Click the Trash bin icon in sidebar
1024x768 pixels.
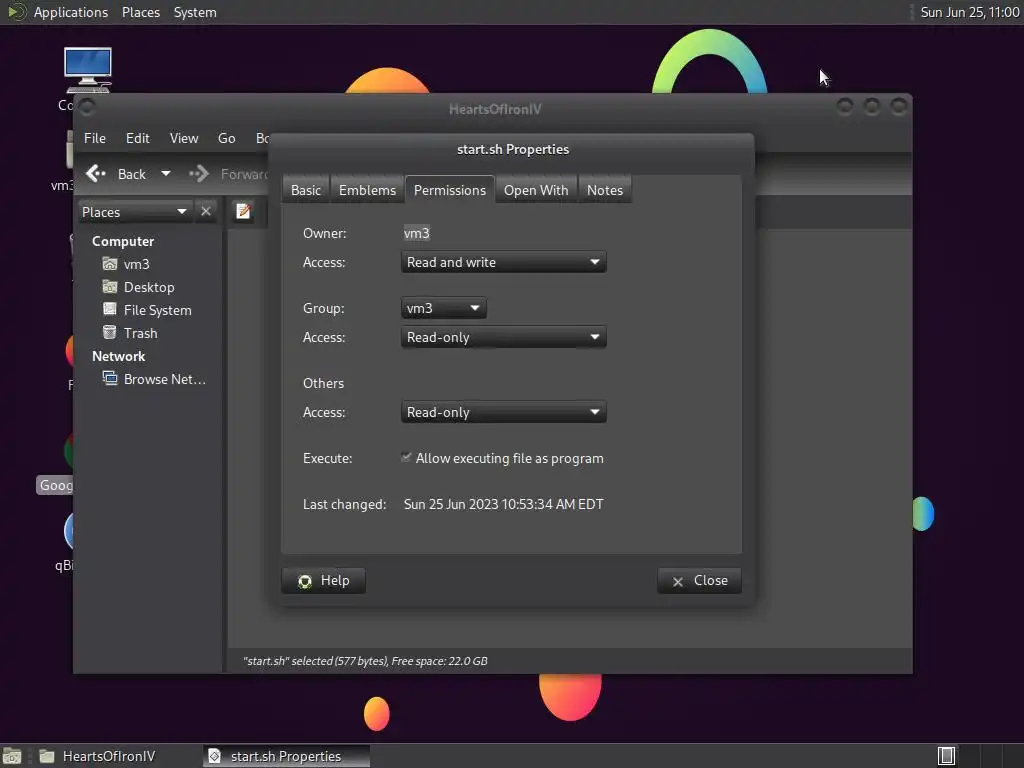(110, 332)
